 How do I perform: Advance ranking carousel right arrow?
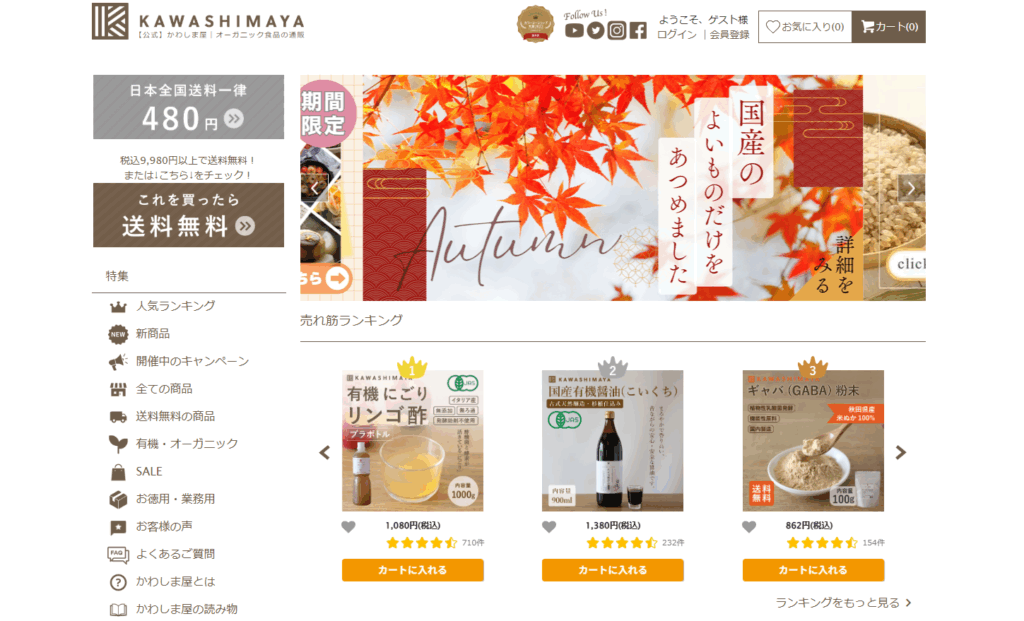[x=901, y=453]
